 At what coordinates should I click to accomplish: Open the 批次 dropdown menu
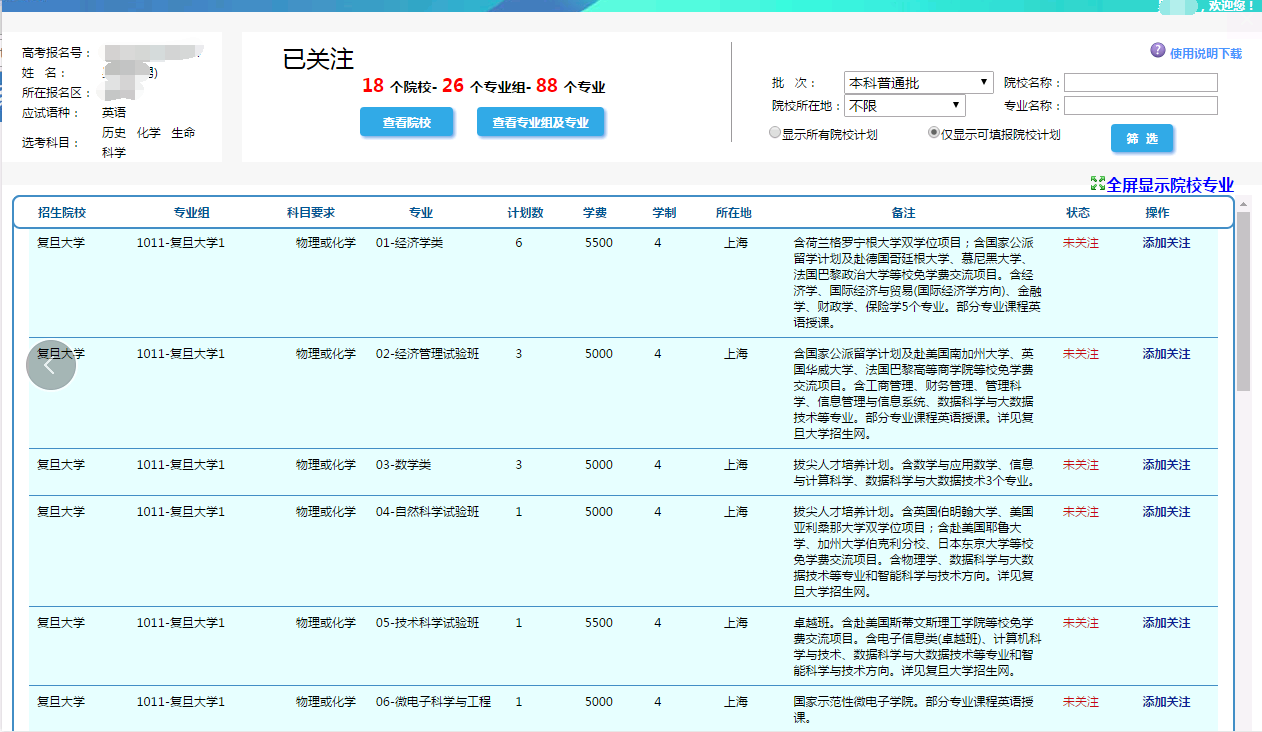(918, 82)
